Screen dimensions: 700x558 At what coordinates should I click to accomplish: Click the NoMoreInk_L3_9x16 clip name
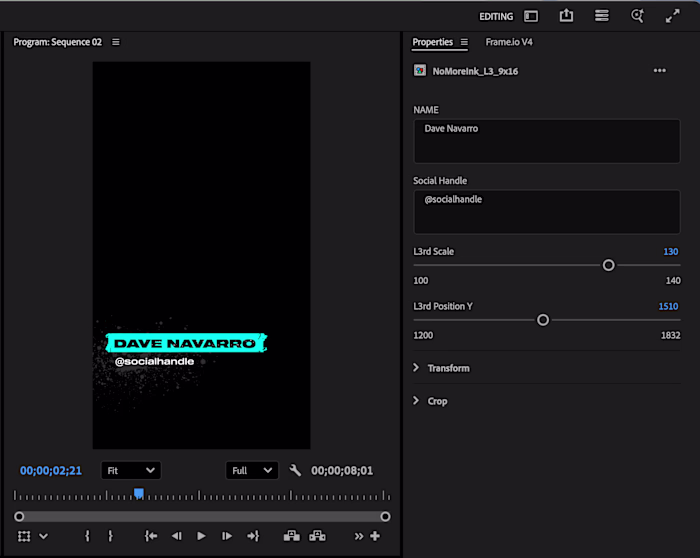tap(475, 71)
